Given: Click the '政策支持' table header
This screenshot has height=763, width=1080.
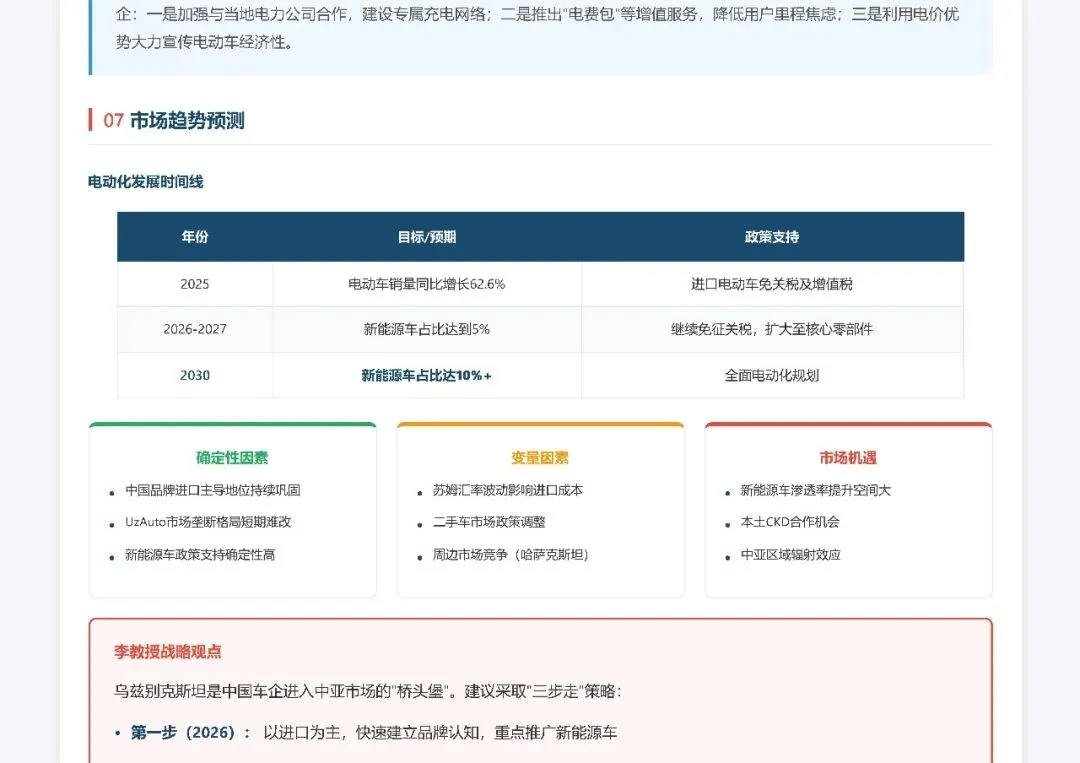Looking at the screenshot, I should tap(772, 237).
